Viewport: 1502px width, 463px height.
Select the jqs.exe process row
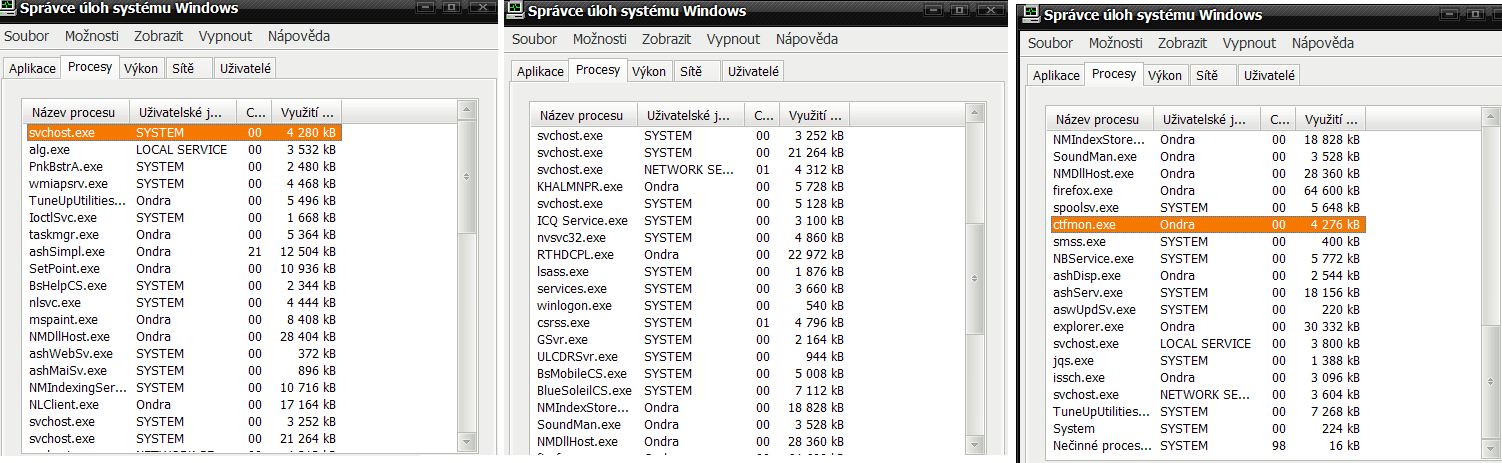click(x=1208, y=360)
